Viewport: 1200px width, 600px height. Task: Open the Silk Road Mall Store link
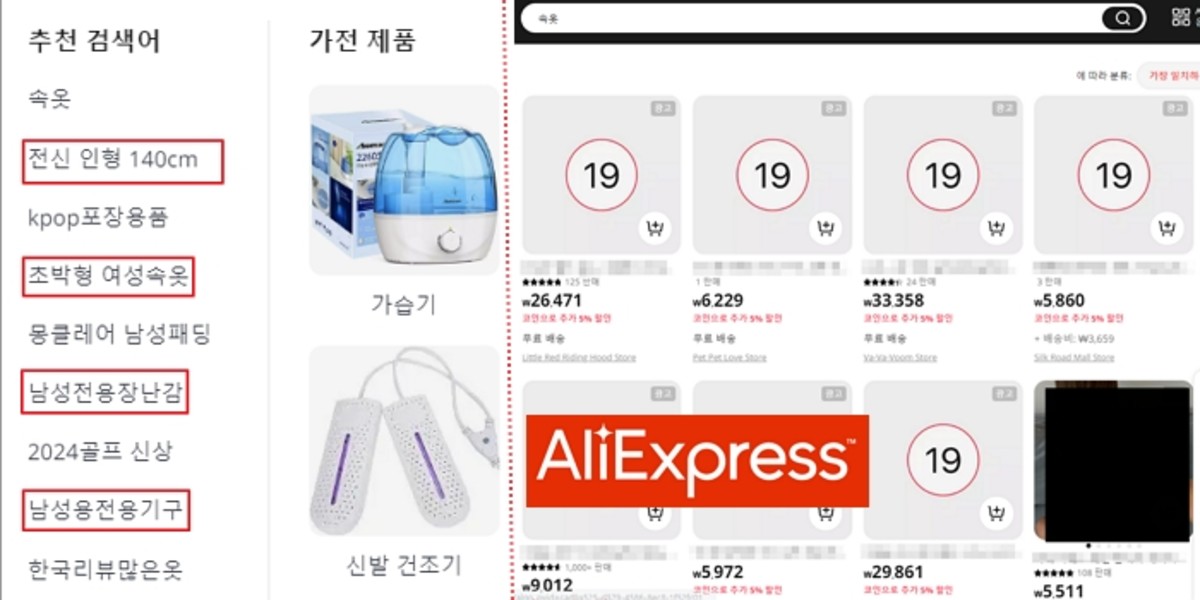[x=1074, y=357]
